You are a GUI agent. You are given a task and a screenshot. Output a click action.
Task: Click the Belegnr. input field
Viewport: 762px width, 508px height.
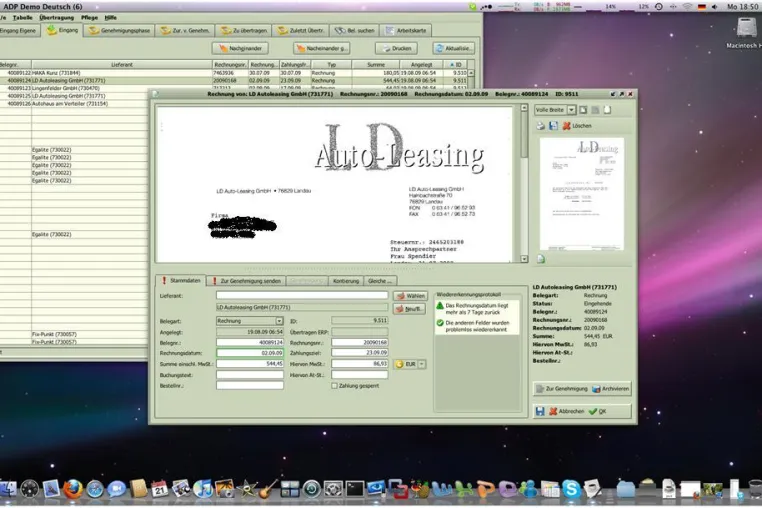[250, 343]
